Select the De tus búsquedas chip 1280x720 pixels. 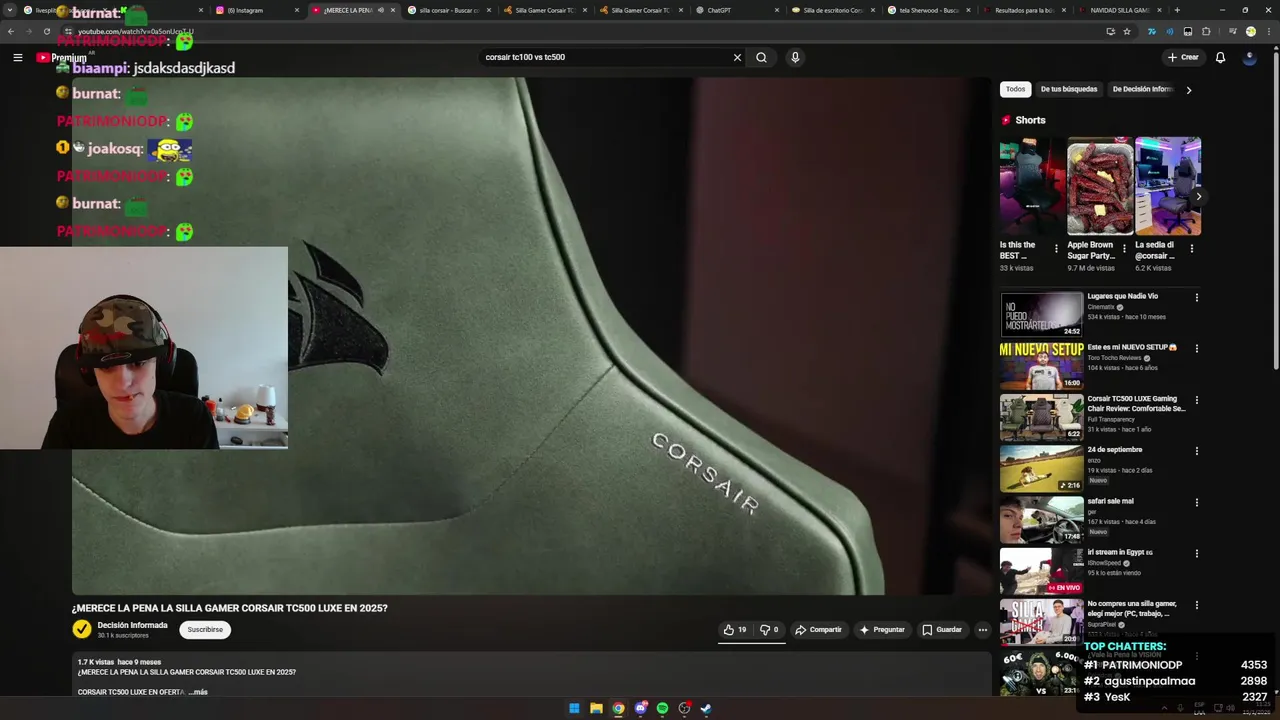point(1069,89)
